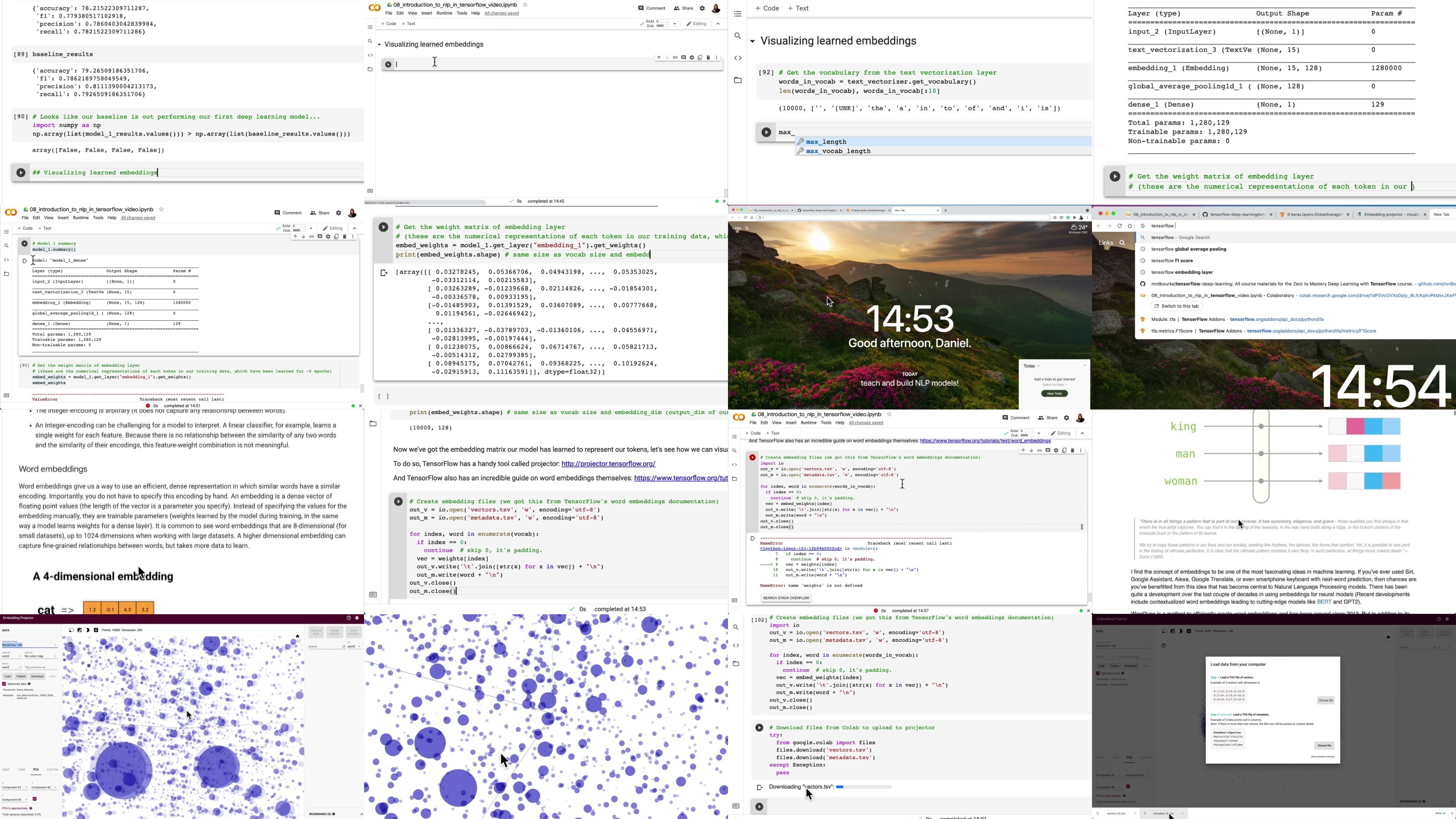Click Switch to this tab button in omnibox suggestions
1456x819 pixels.
(1176, 306)
